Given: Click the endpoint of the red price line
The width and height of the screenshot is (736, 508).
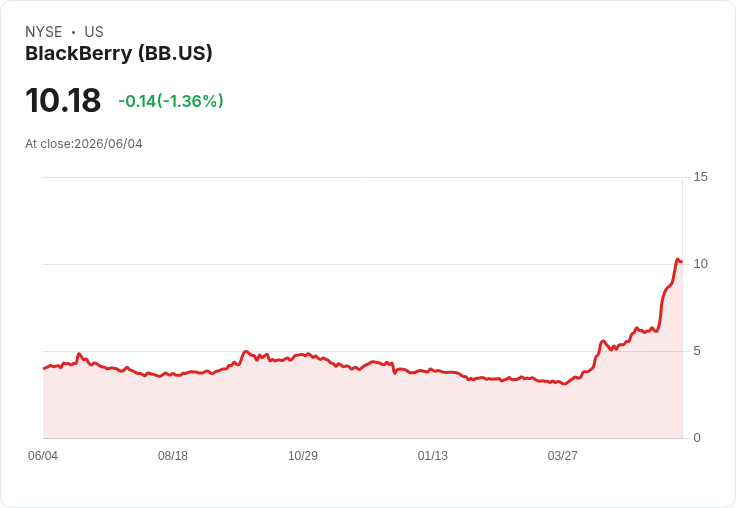Looking at the screenshot, I should coord(682,262).
